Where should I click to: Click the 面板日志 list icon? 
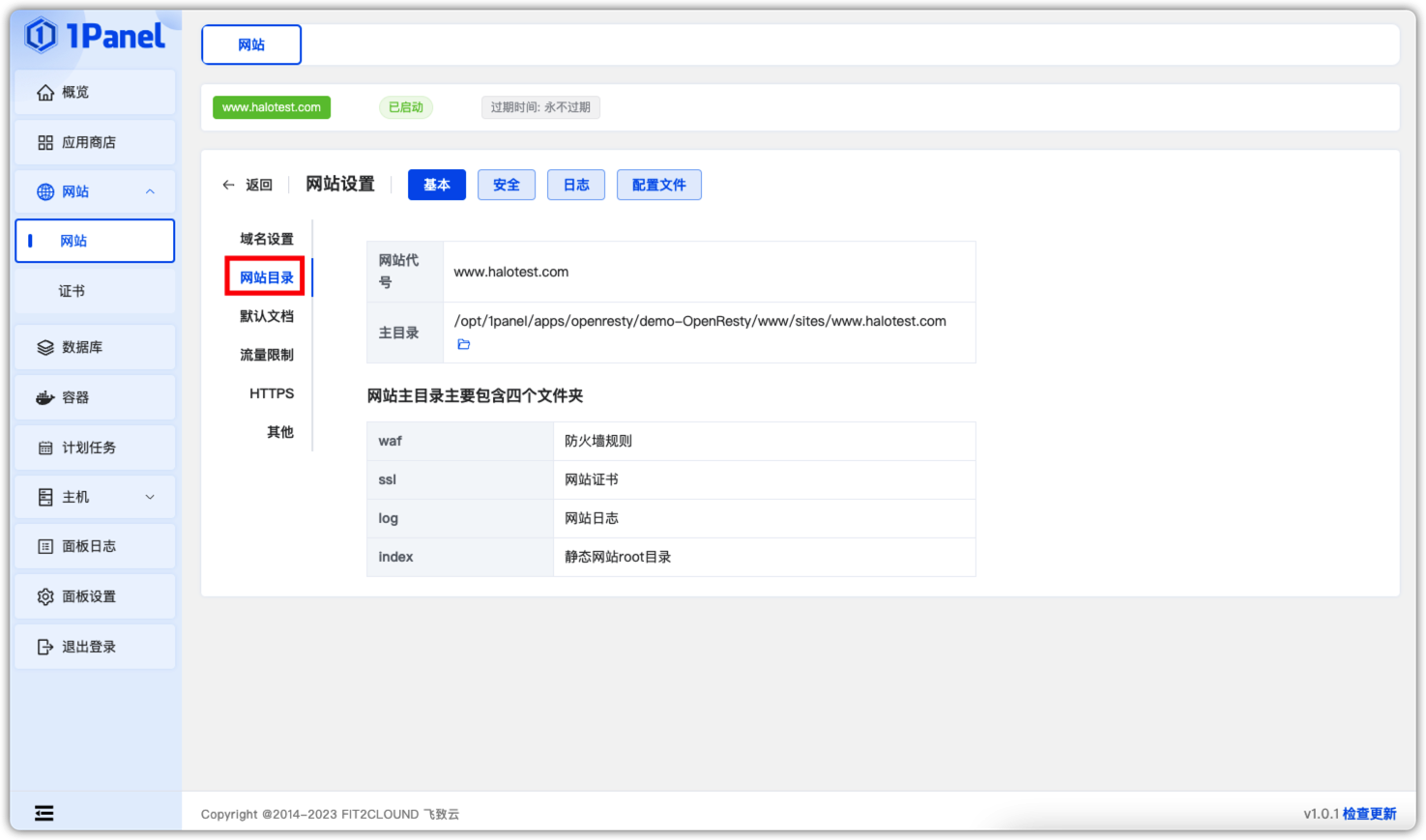45,547
